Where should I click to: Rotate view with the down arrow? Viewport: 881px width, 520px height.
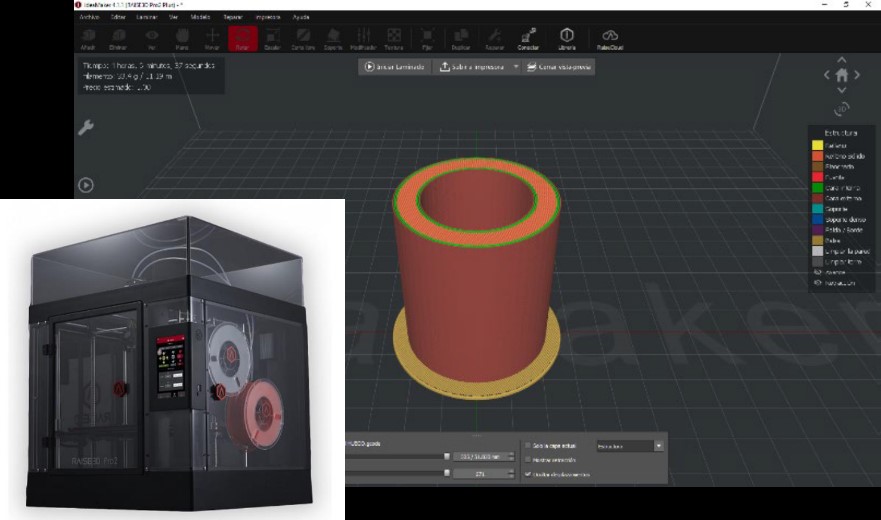tap(842, 90)
